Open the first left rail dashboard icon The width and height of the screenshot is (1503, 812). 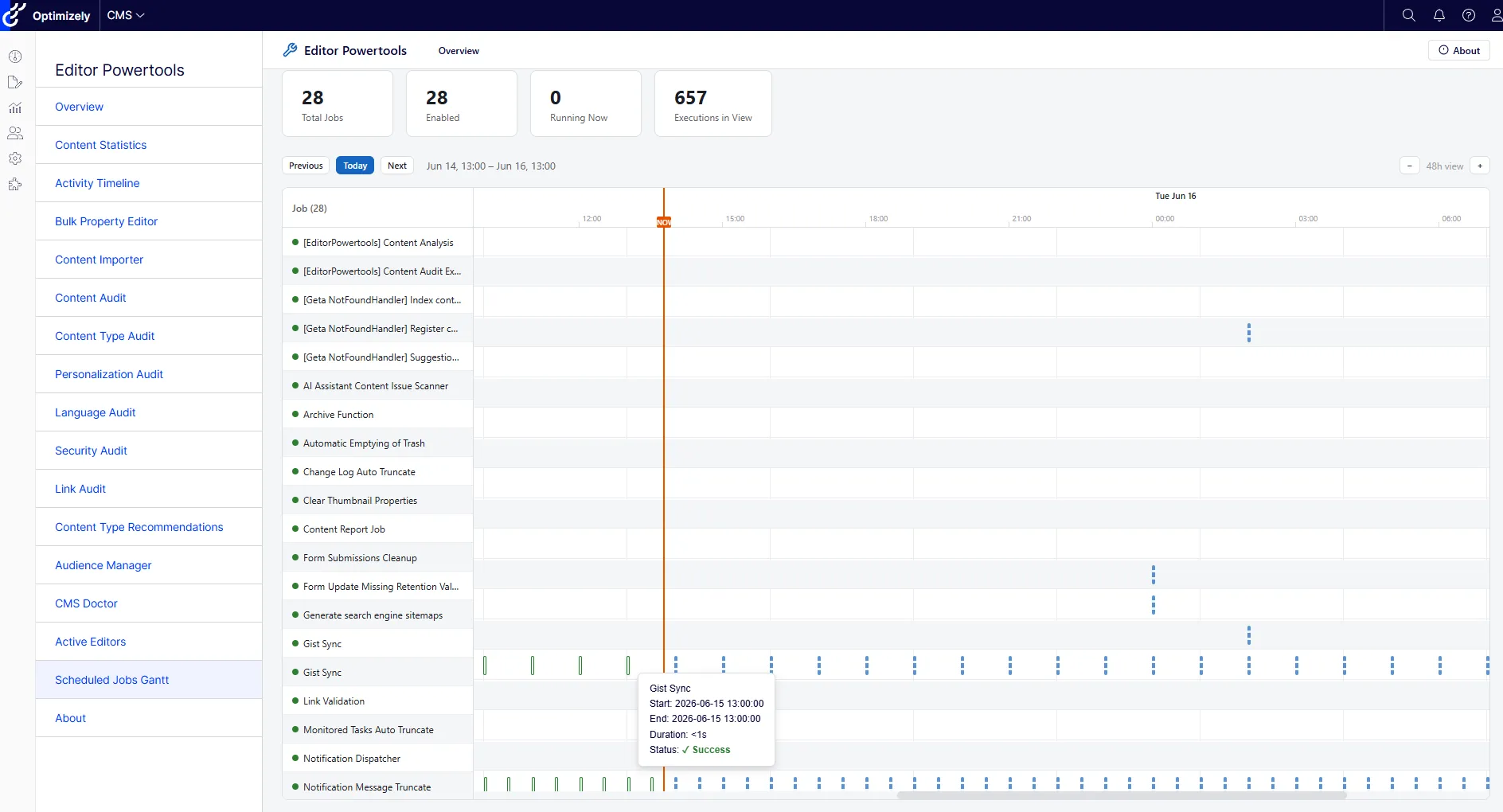[x=15, y=57]
